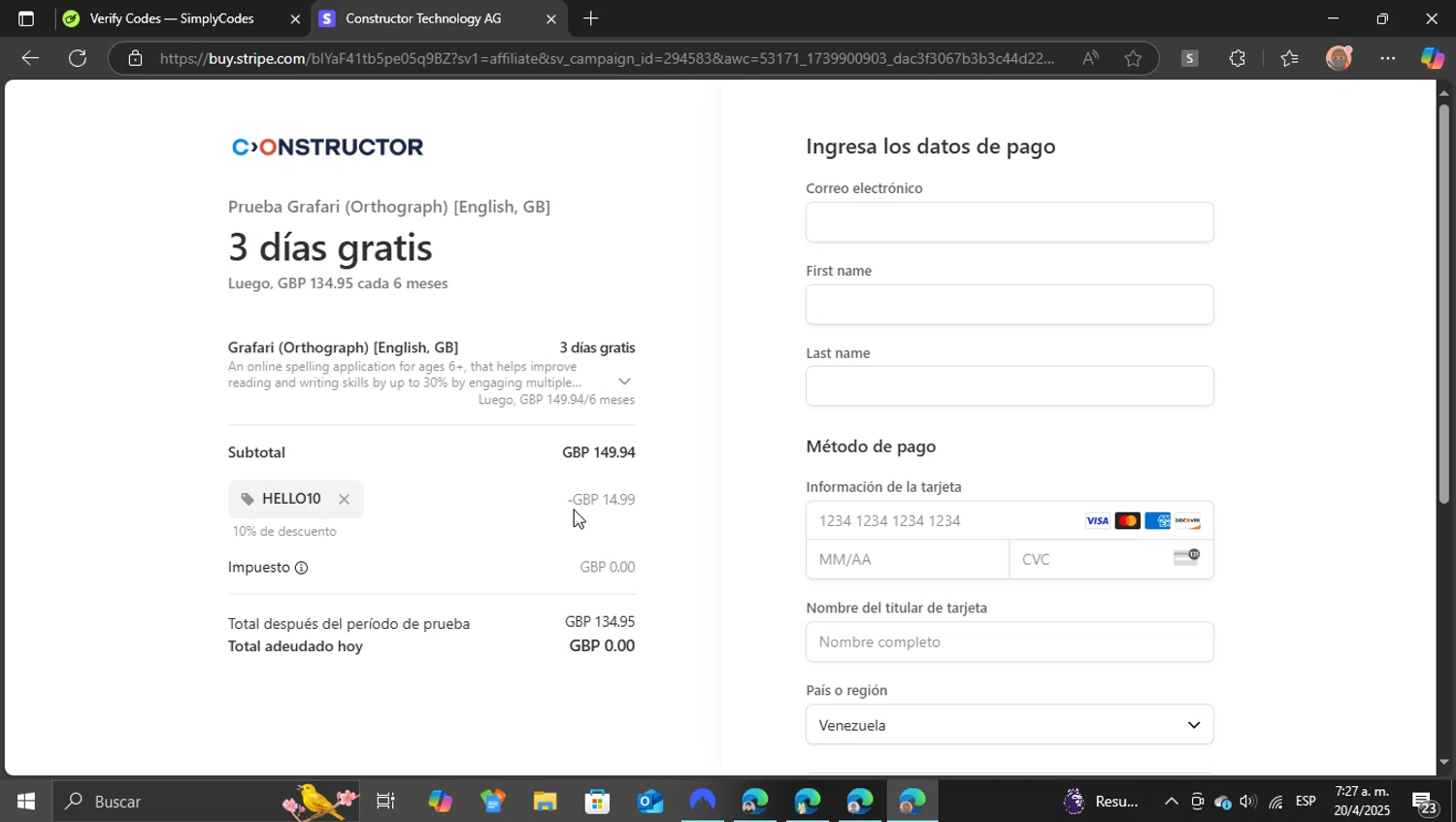Go back to previous page

30,58
